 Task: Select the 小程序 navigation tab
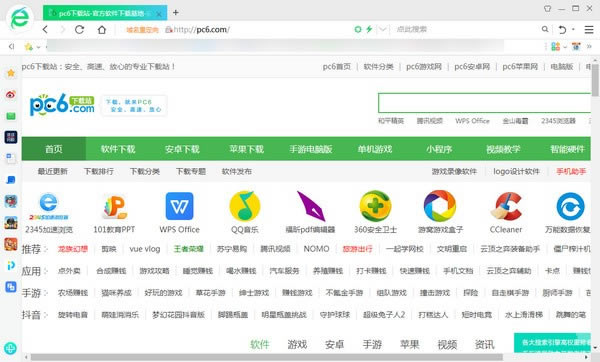[x=439, y=149]
